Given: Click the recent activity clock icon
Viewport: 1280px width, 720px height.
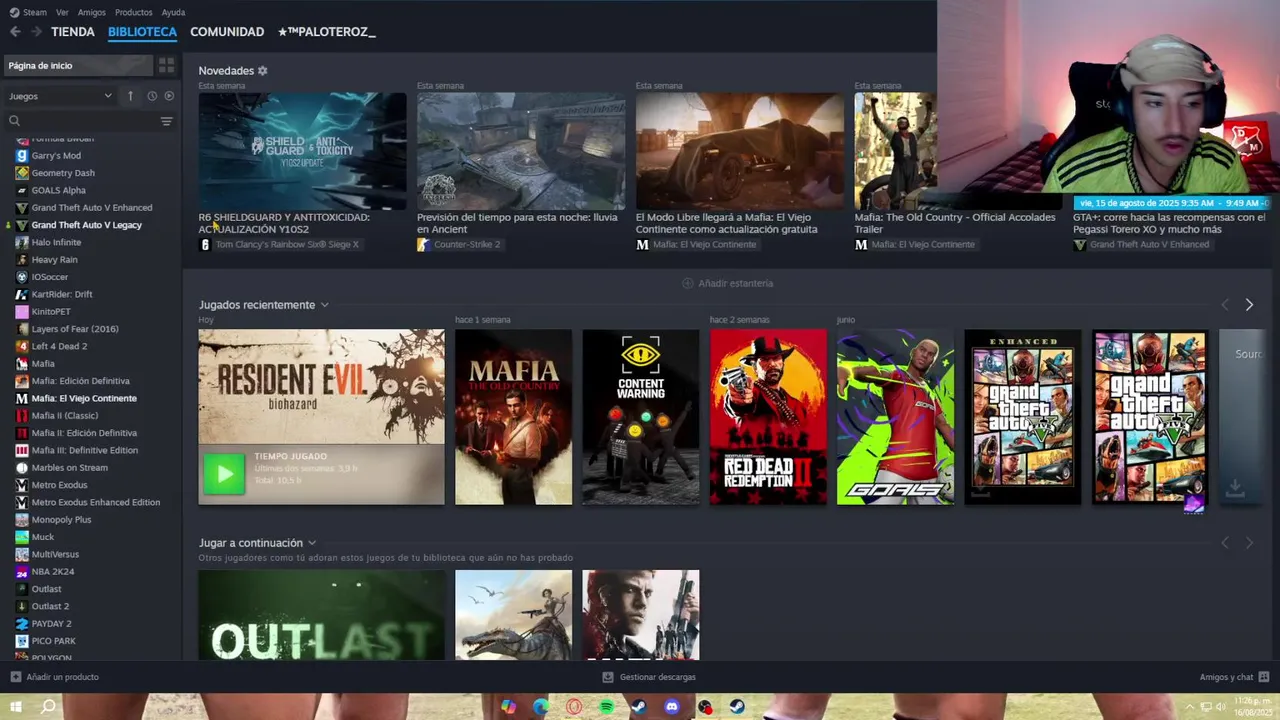Looking at the screenshot, I should pyautogui.click(x=152, y=96).
